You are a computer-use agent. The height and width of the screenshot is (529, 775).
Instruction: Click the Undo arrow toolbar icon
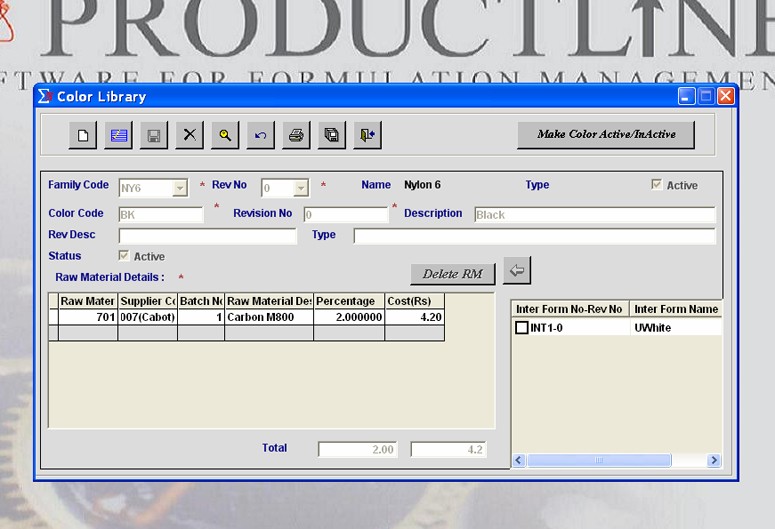260,135
